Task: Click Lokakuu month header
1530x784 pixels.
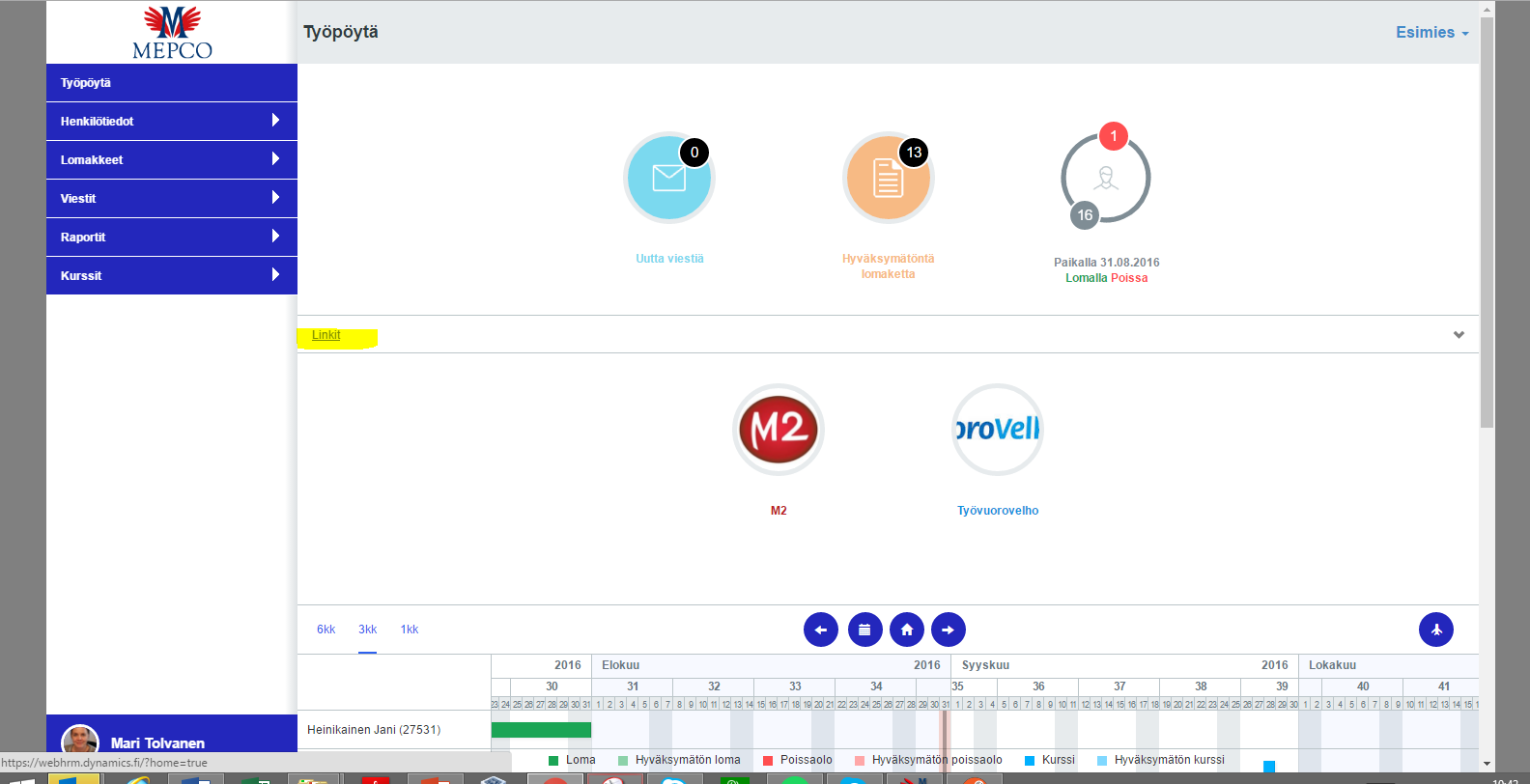Action: pyautogui.click(x=1332, y=665)
